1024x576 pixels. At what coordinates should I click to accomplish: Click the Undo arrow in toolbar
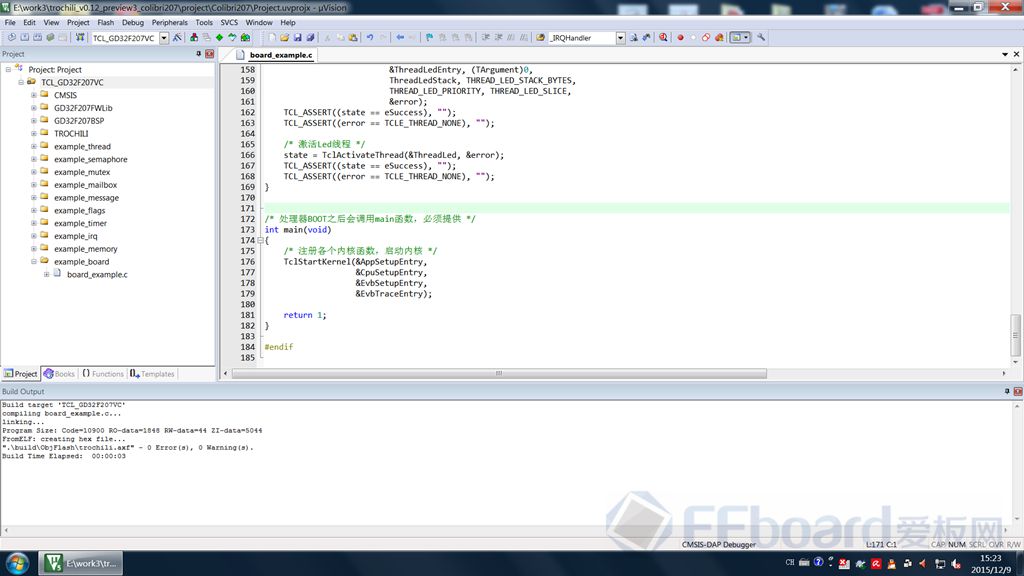coord(369,37)
